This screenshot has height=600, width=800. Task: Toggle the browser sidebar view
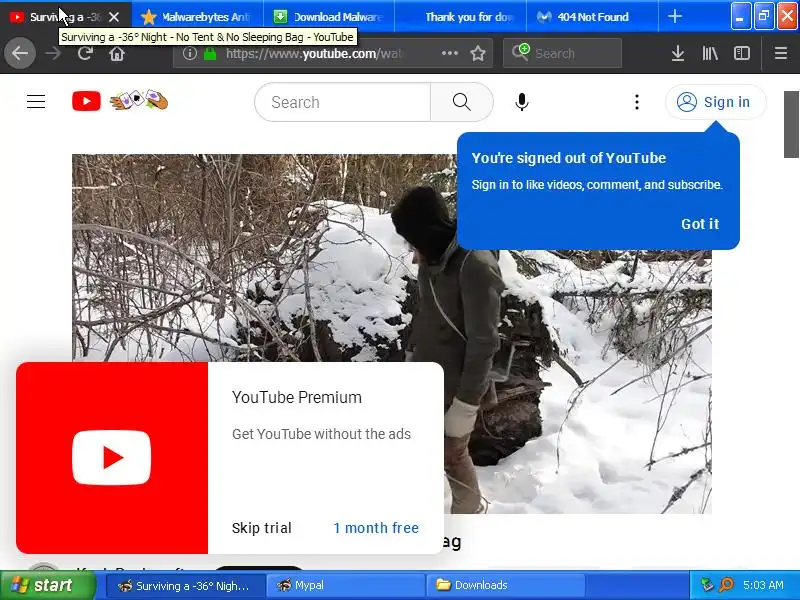[x=741, y=53]
